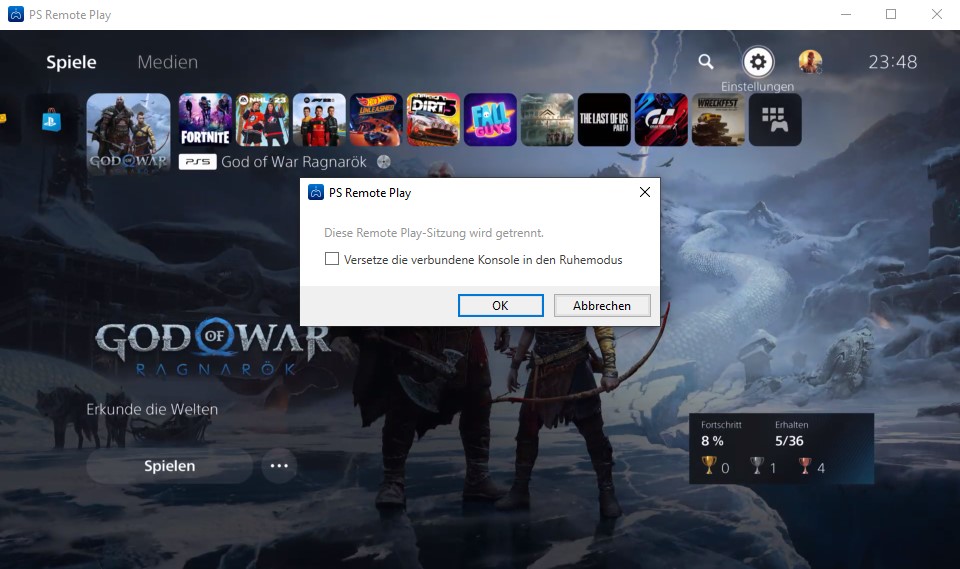Click the bronze trophy icon
This screenshot has height=569, width=960.
point(804,466)
